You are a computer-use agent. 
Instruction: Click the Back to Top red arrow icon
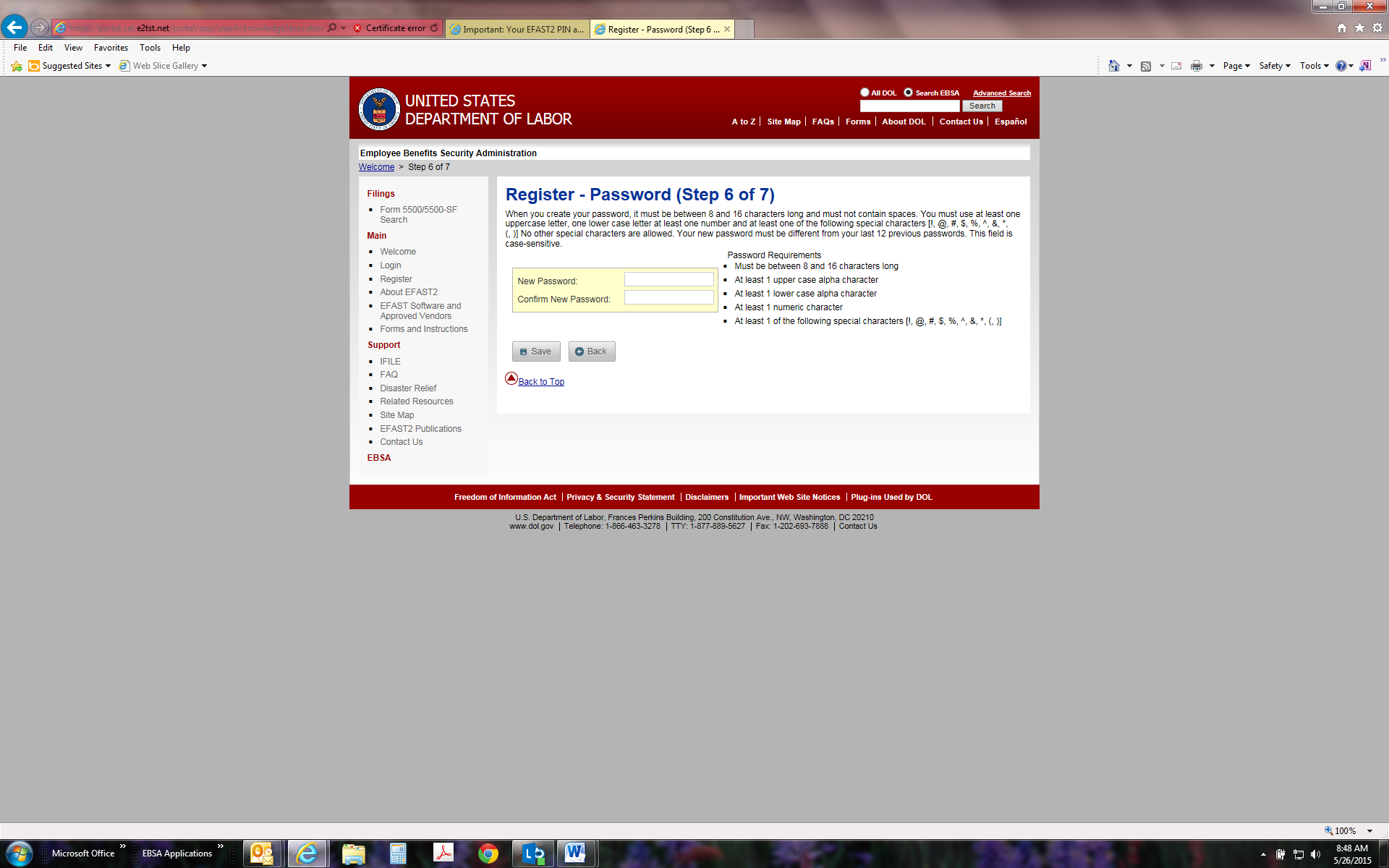511,378
